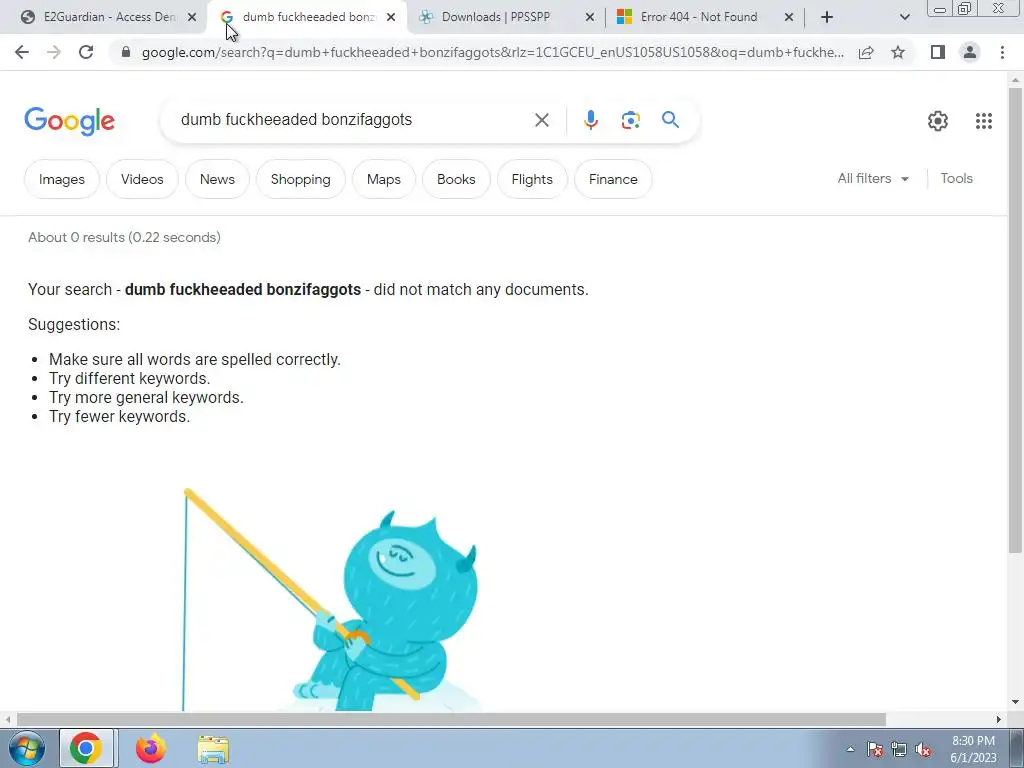Filter results by Flights
Screen dimensions: 1024x768
tap(532, 179)
